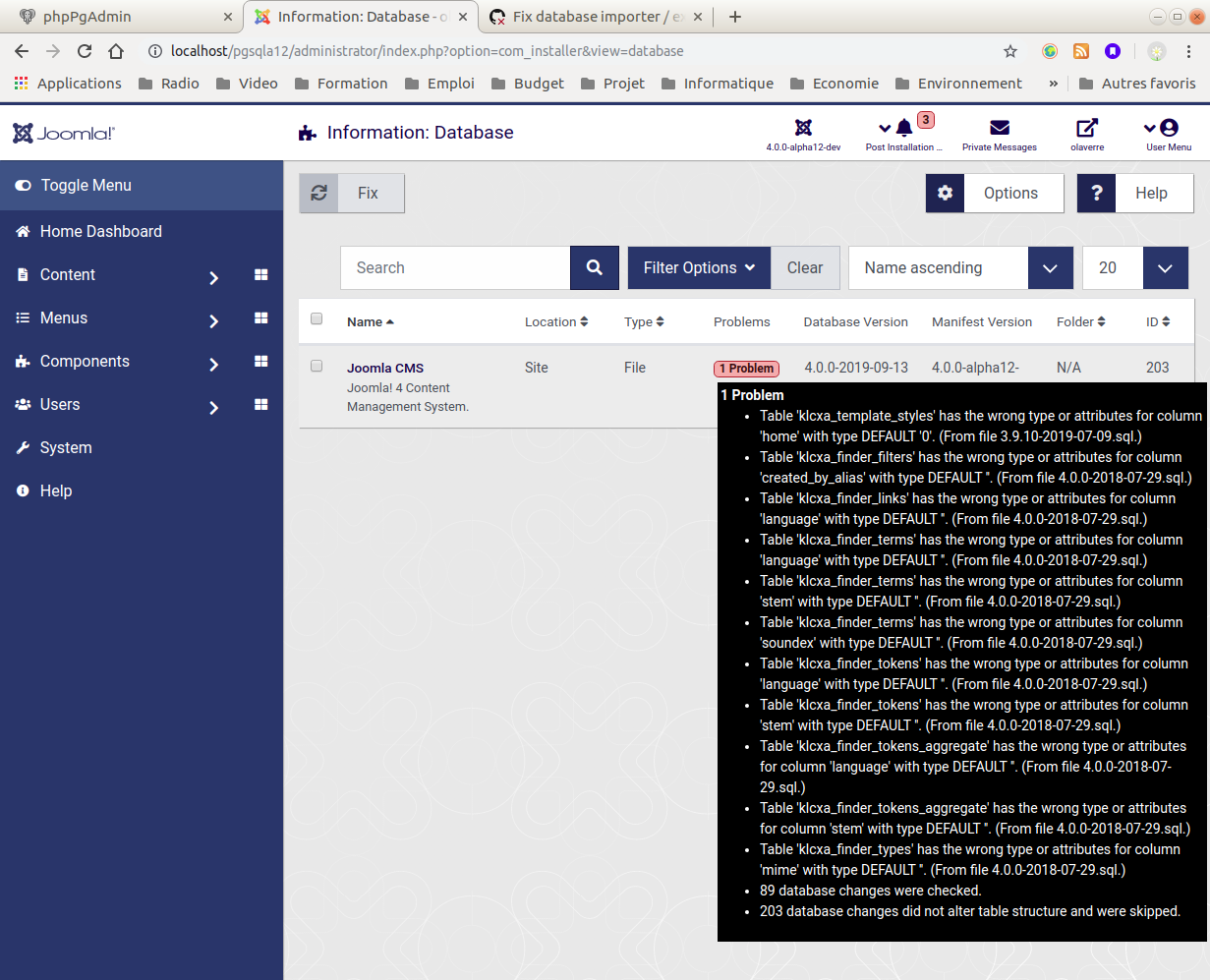
Task: Open Environnement bookmarks folder
Action: point(958,84)
